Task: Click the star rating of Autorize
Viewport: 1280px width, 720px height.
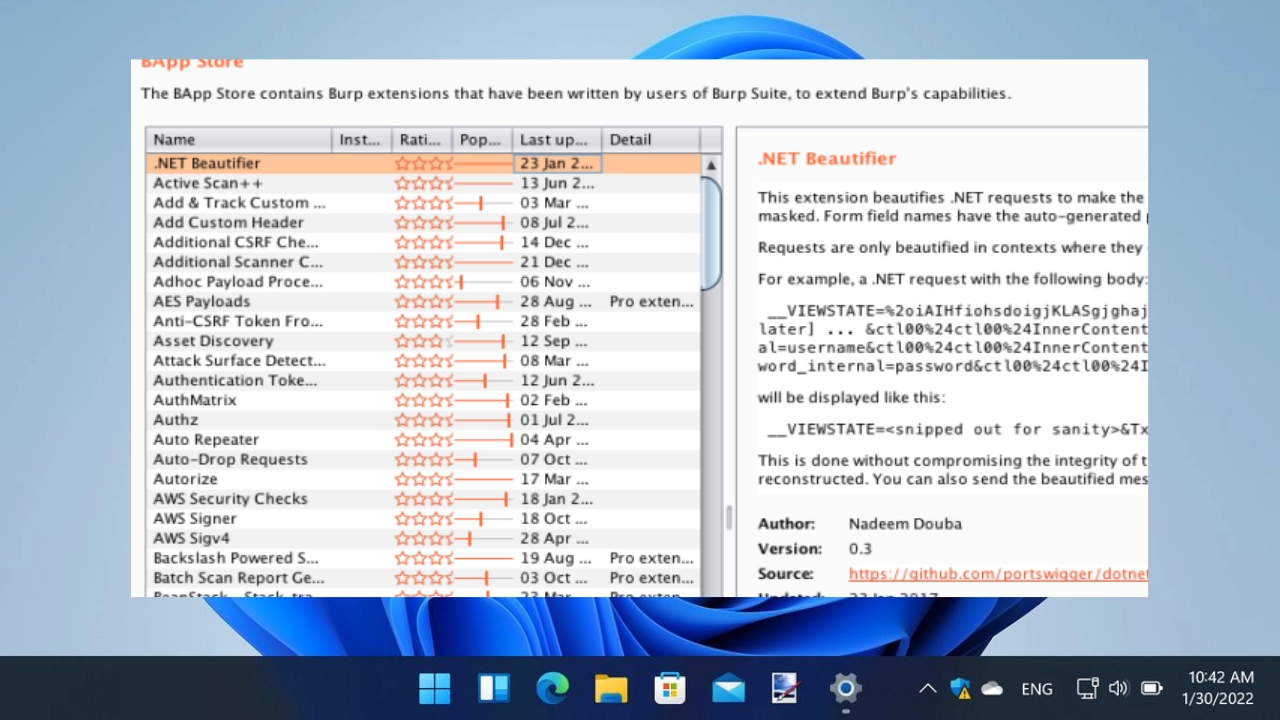Action: pos(423,479)
